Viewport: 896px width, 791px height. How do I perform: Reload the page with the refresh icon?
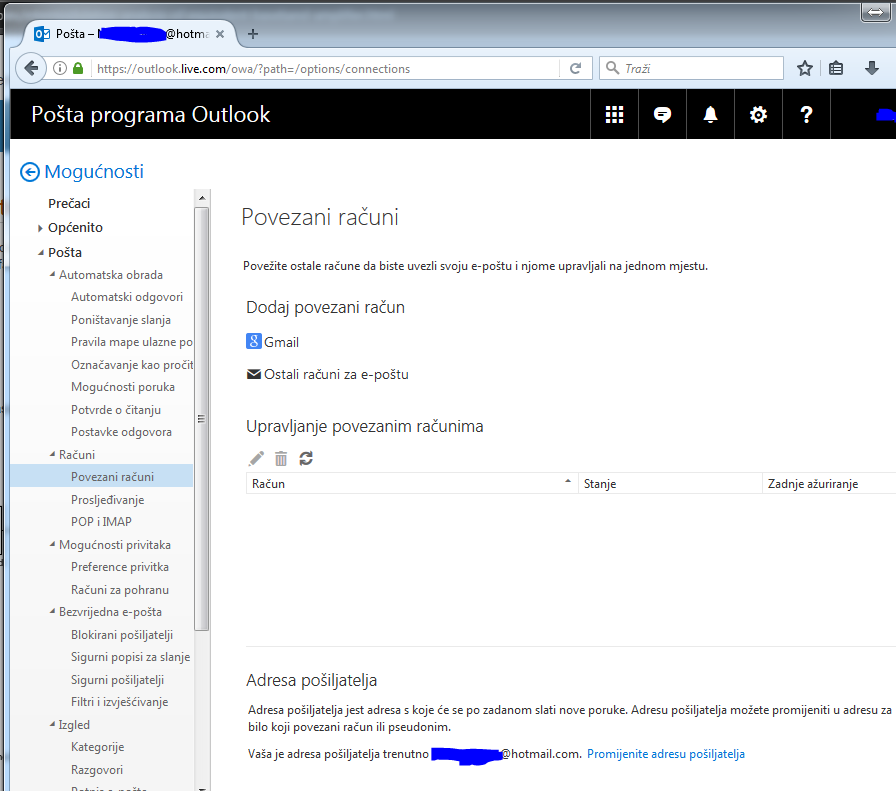[575, 69]
